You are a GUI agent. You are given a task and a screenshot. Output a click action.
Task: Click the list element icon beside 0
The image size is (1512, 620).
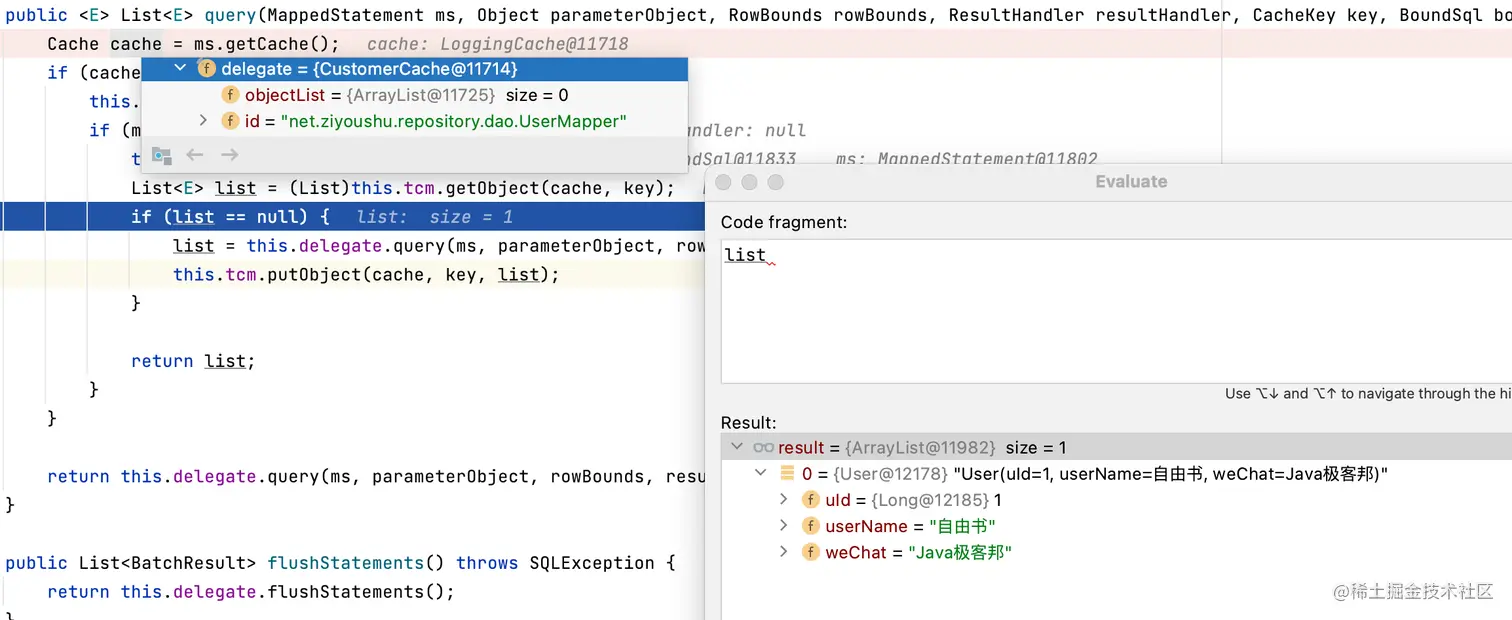point(787,473)
